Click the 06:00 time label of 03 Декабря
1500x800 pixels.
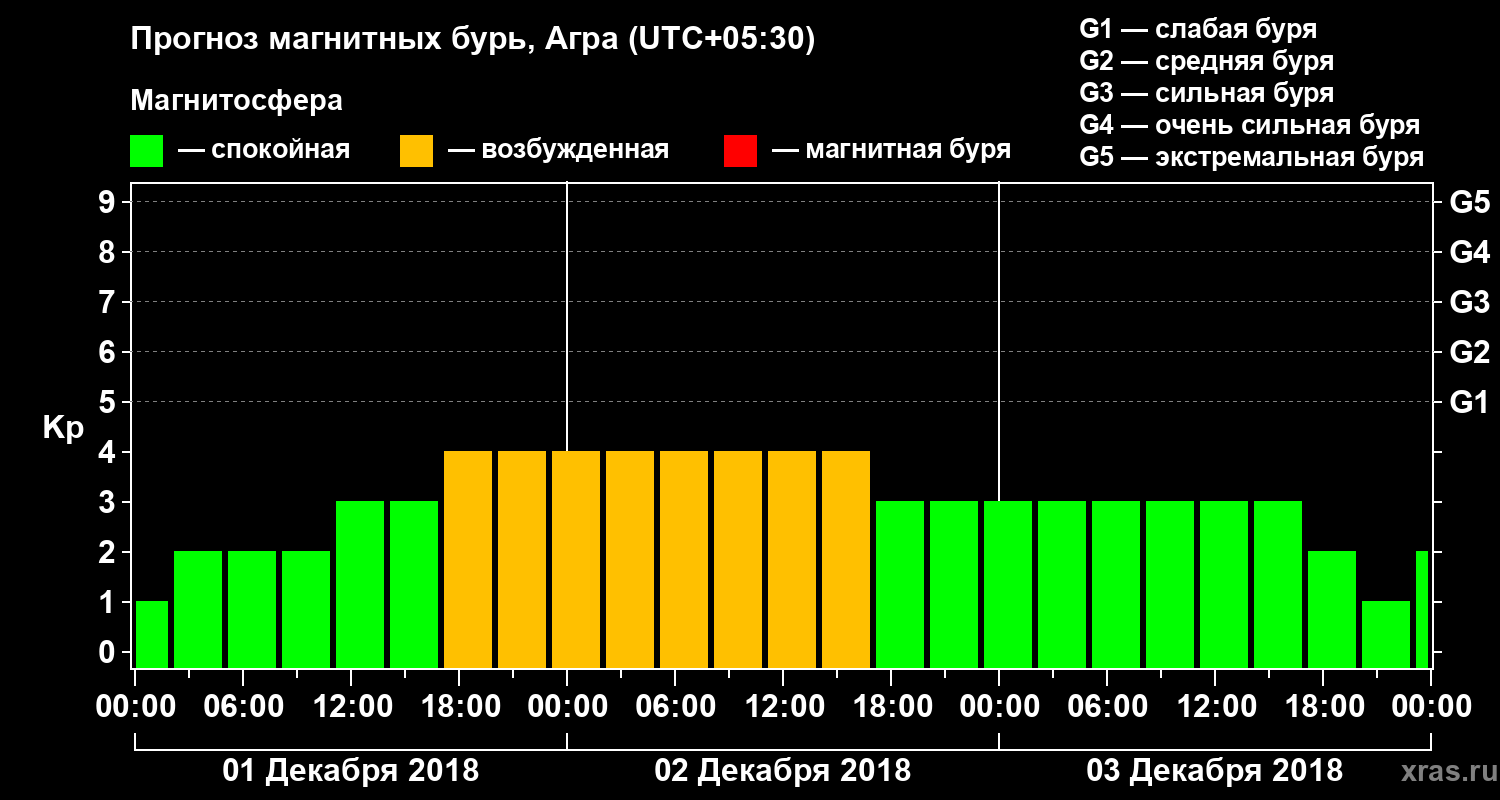[x=1107, y=706]
